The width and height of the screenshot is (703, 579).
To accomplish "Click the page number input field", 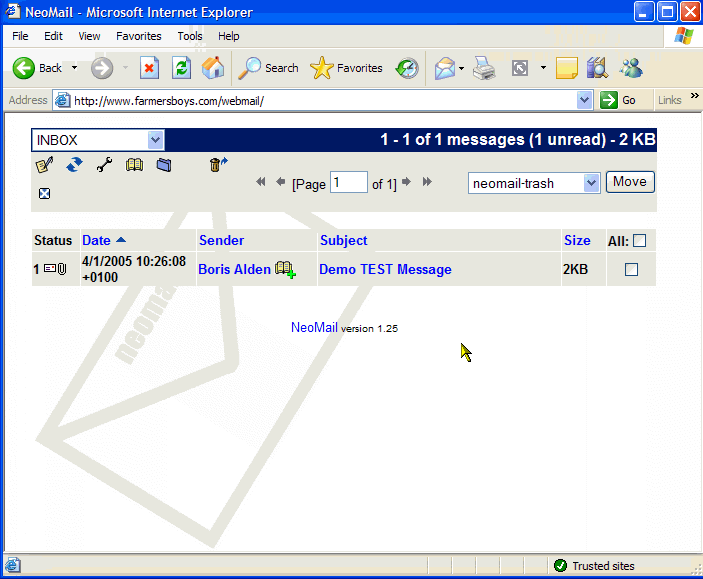I will coord(349,183).
